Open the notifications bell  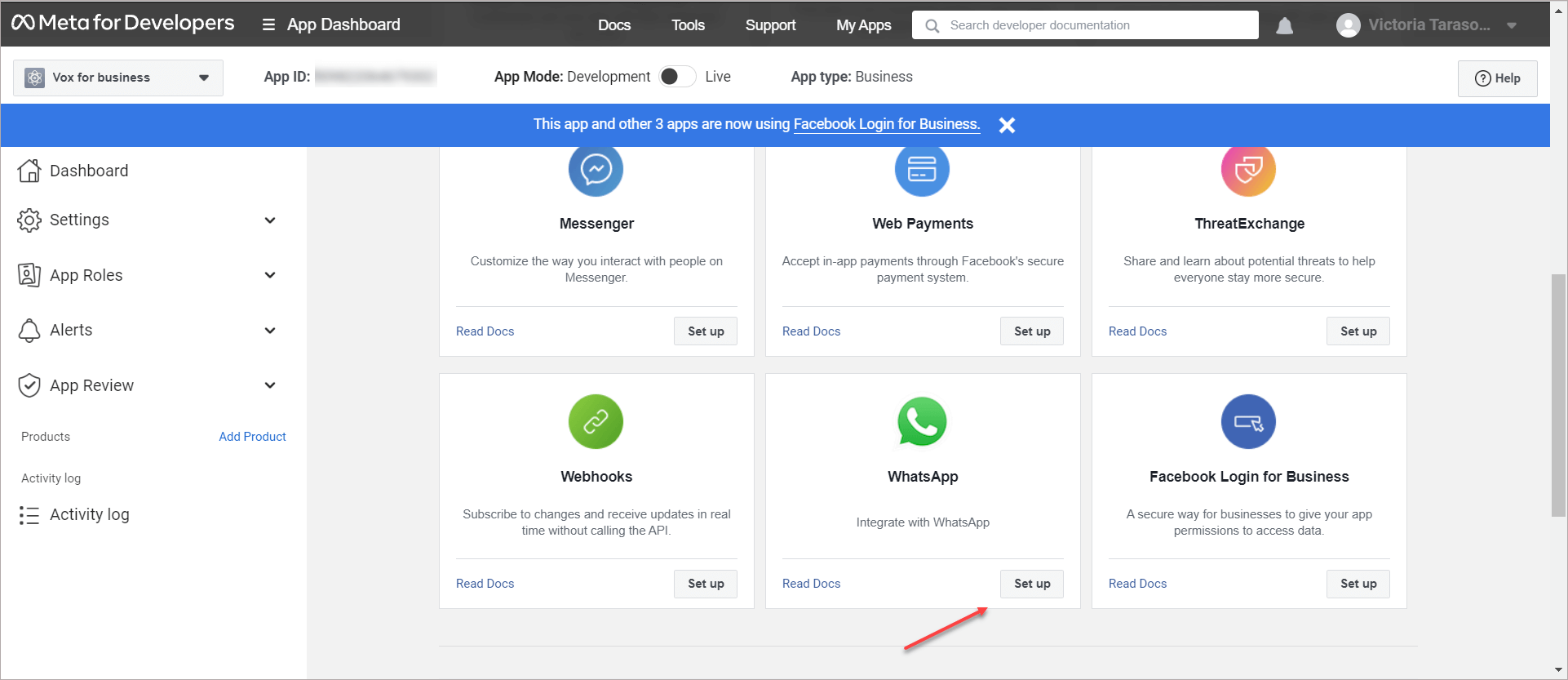(1285, 25)
